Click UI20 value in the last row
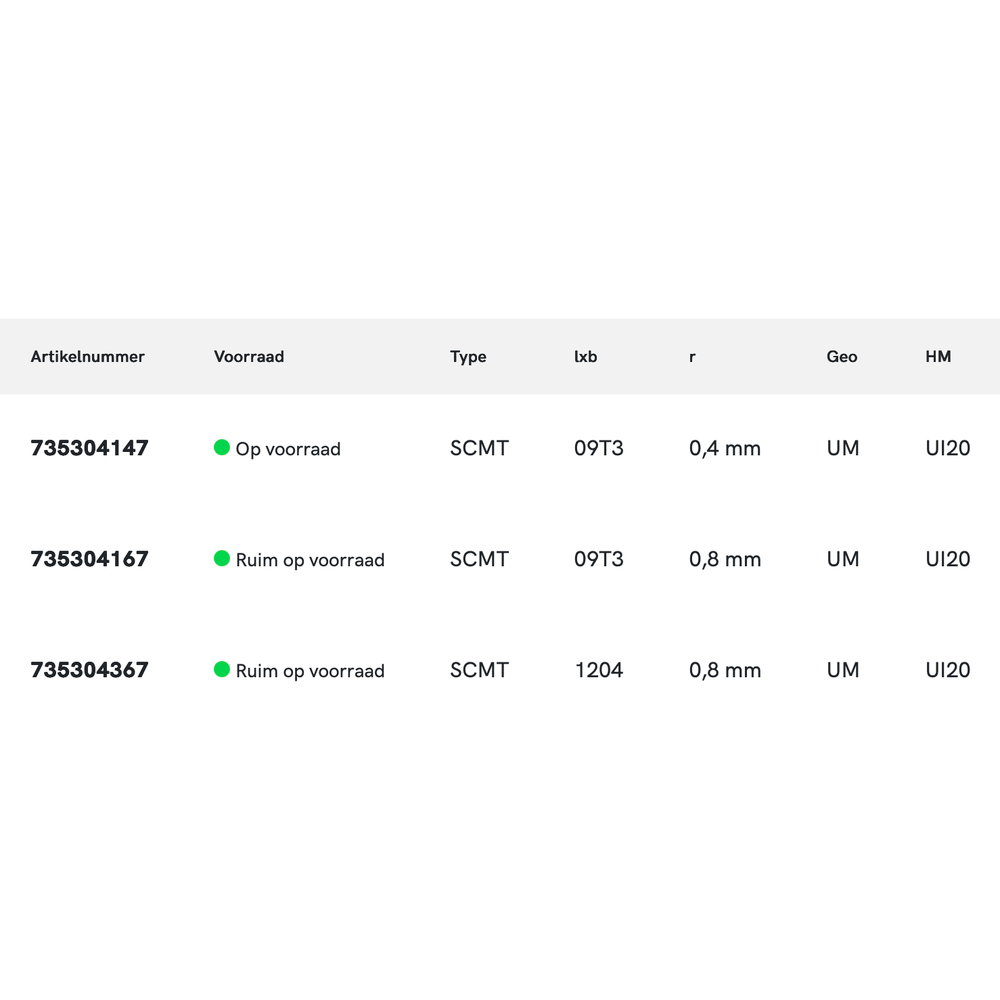Viewport: 1000px width, 1000px height. 948,670
